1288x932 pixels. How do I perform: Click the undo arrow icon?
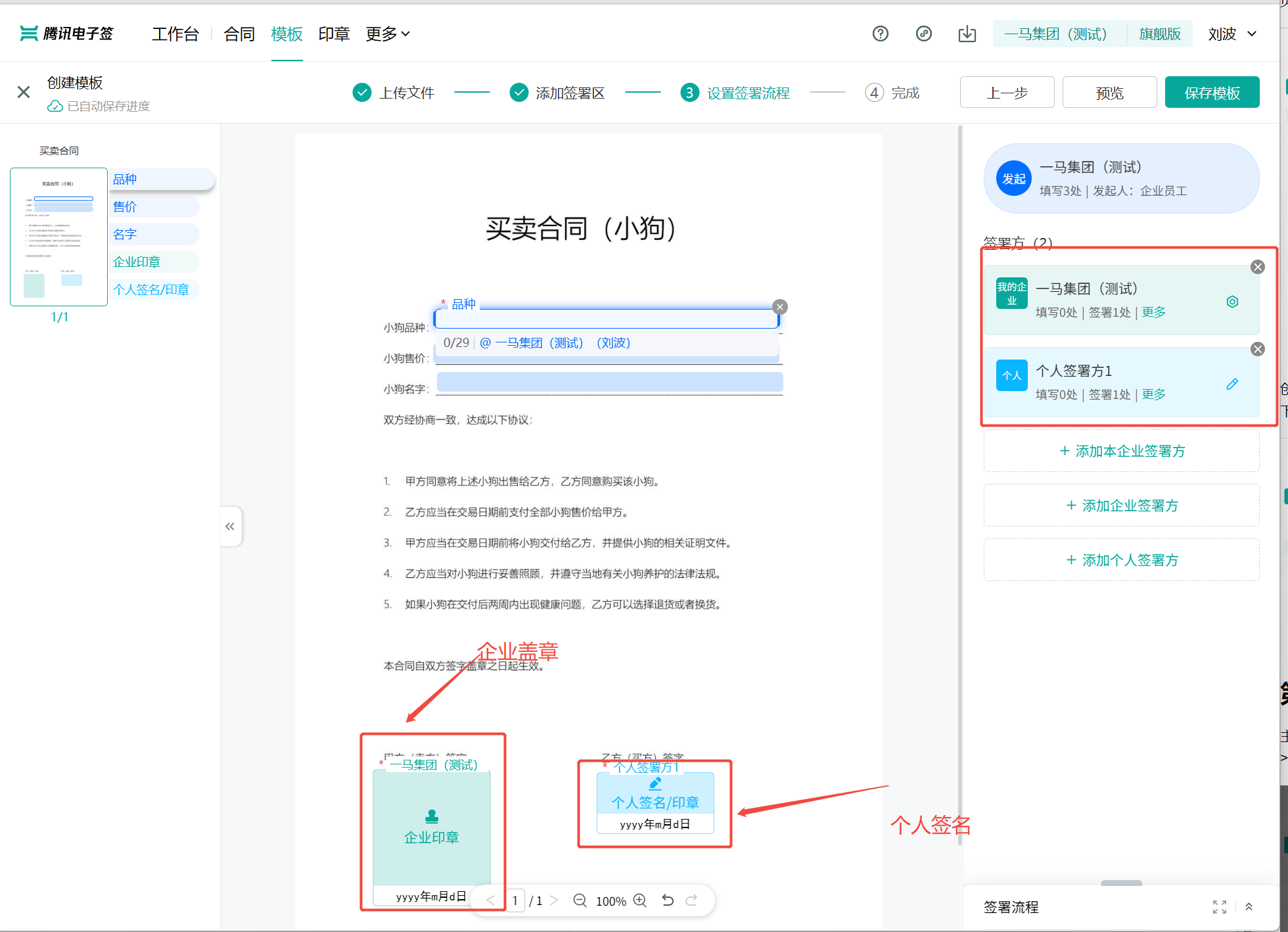pyautogui.click(x=668, y=900)
